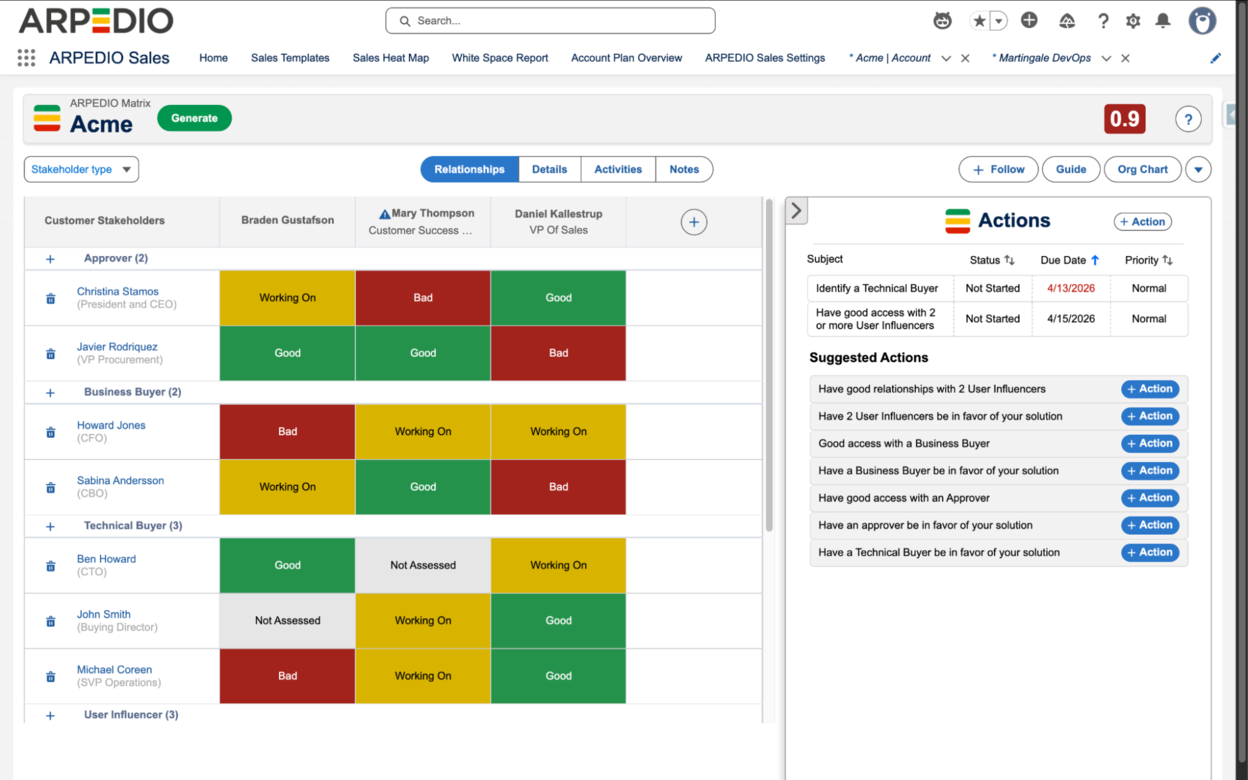This screenshot has width=1248, height=780.
Task: Open favorites list dropdown arrow
Action: (998, 21)
